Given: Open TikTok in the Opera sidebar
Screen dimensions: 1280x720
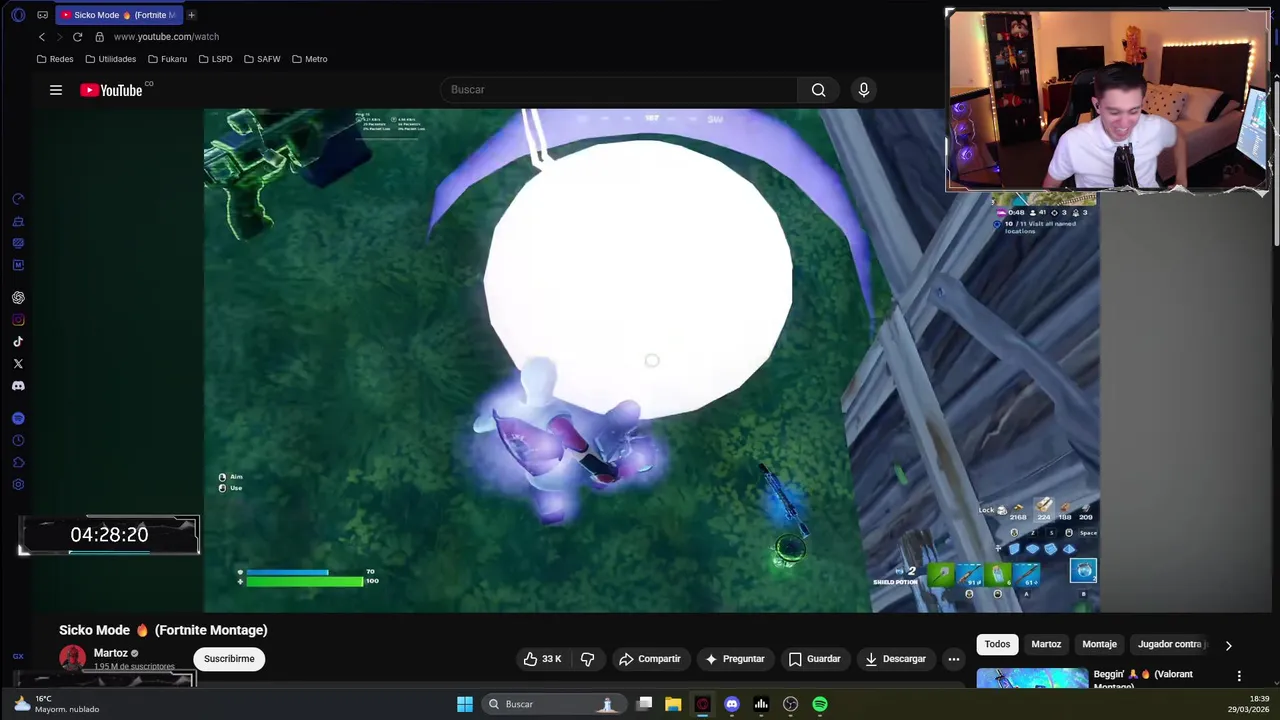Looking at the screenshot, I should point(18,342).
